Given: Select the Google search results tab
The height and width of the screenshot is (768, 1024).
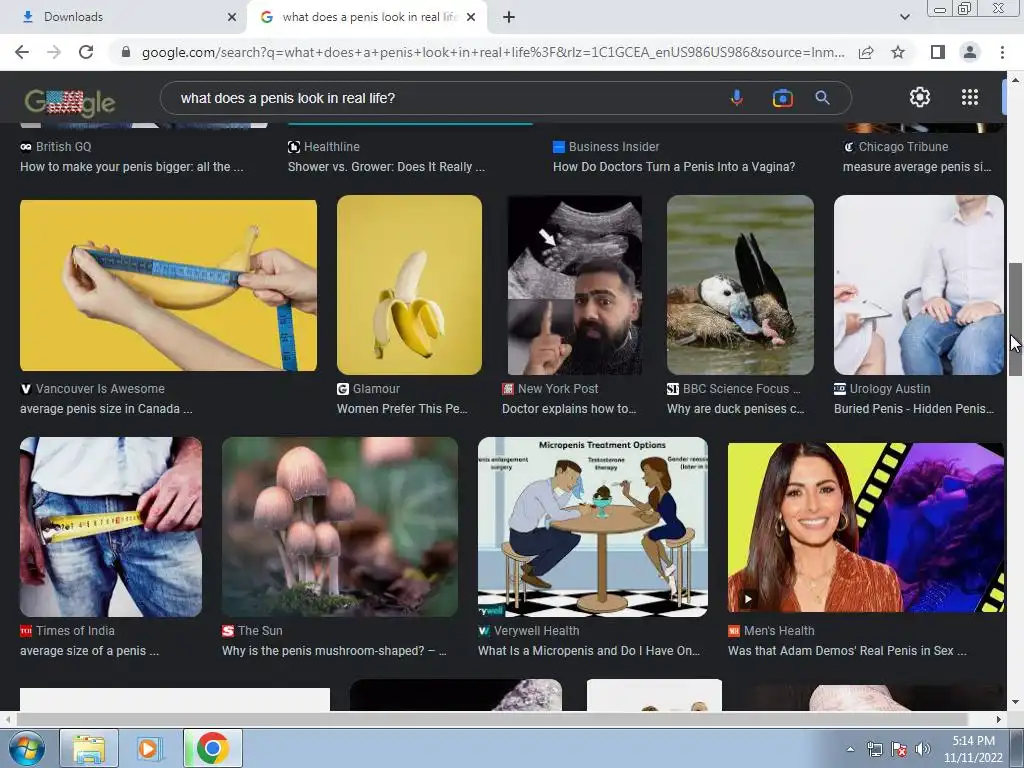Looking at the screenshot, I should (367, 17).
